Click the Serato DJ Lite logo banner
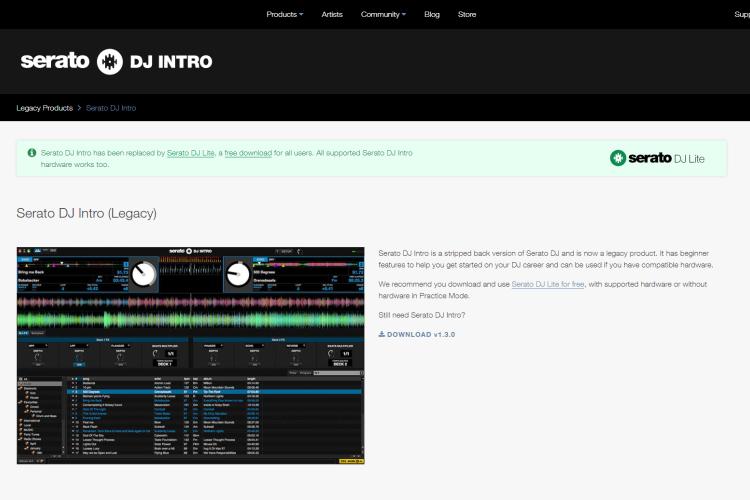Image resolution: width=750 pixels, height=500 pixels. point(657,158)
